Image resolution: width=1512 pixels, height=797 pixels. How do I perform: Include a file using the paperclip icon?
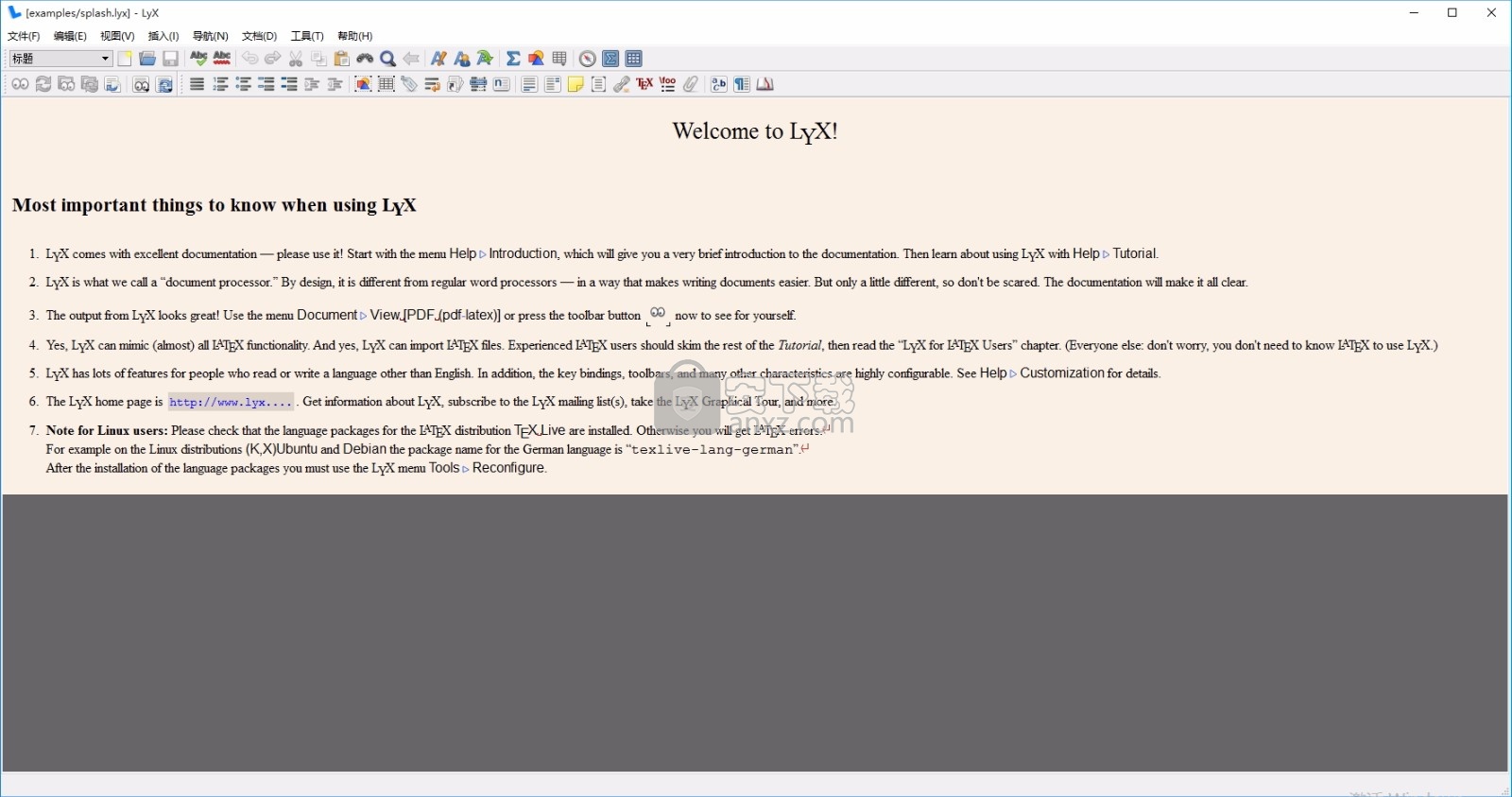point(691,84)
